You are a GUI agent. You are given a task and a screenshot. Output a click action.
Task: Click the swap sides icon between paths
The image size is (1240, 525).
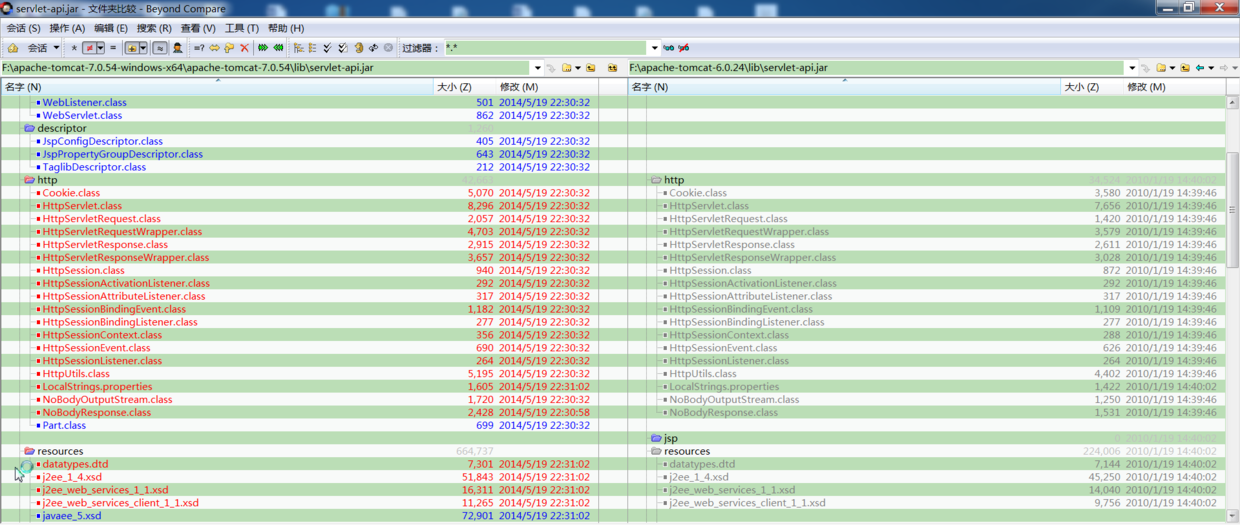612,68
